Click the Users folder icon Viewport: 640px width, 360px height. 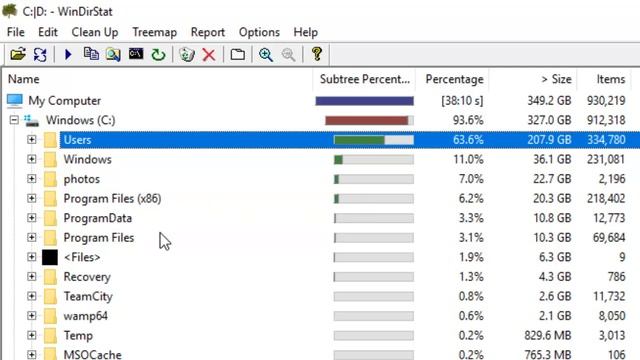coord(50,140)
